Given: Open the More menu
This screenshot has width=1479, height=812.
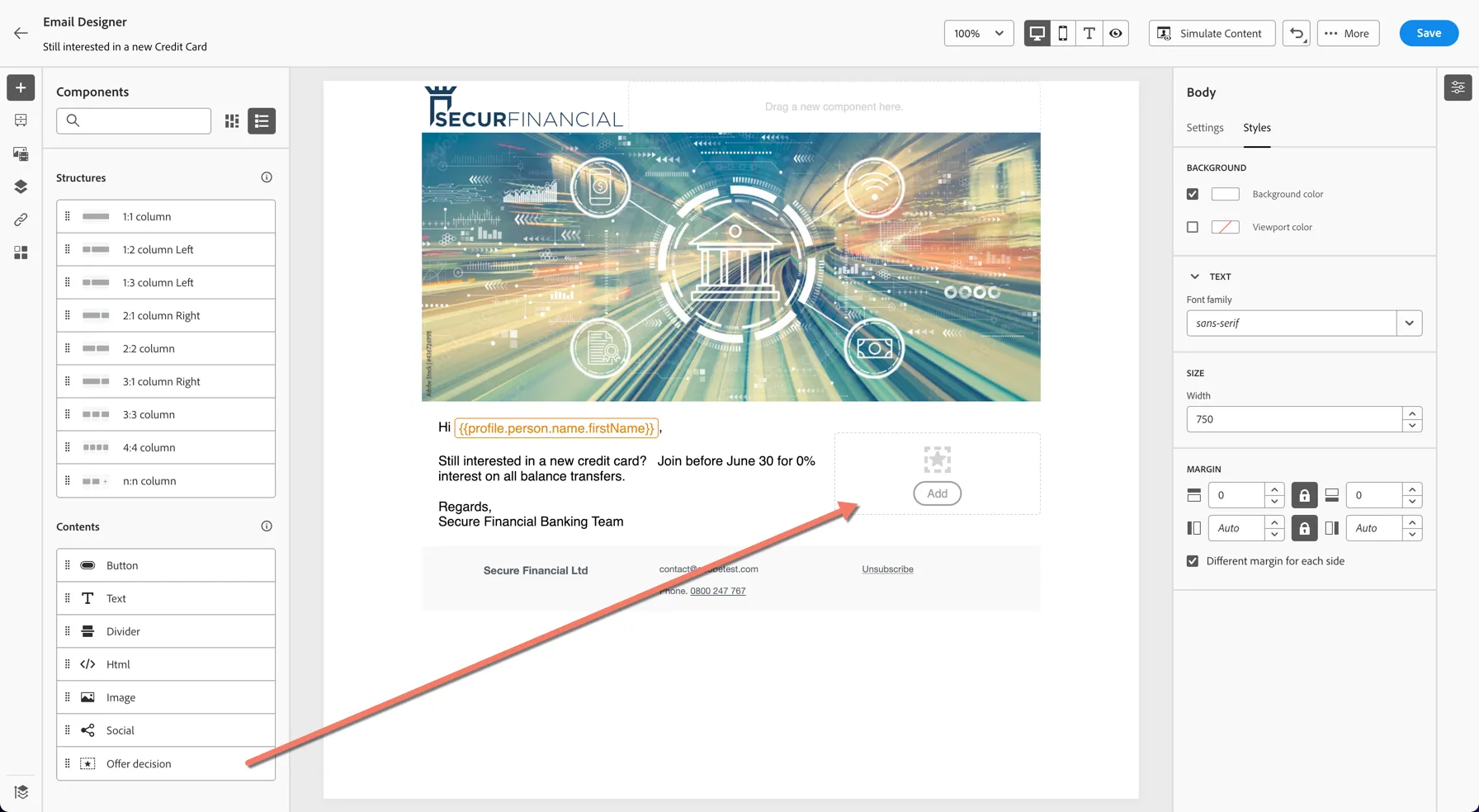Looking at the screenshot, I should [x=1348, y=33].
